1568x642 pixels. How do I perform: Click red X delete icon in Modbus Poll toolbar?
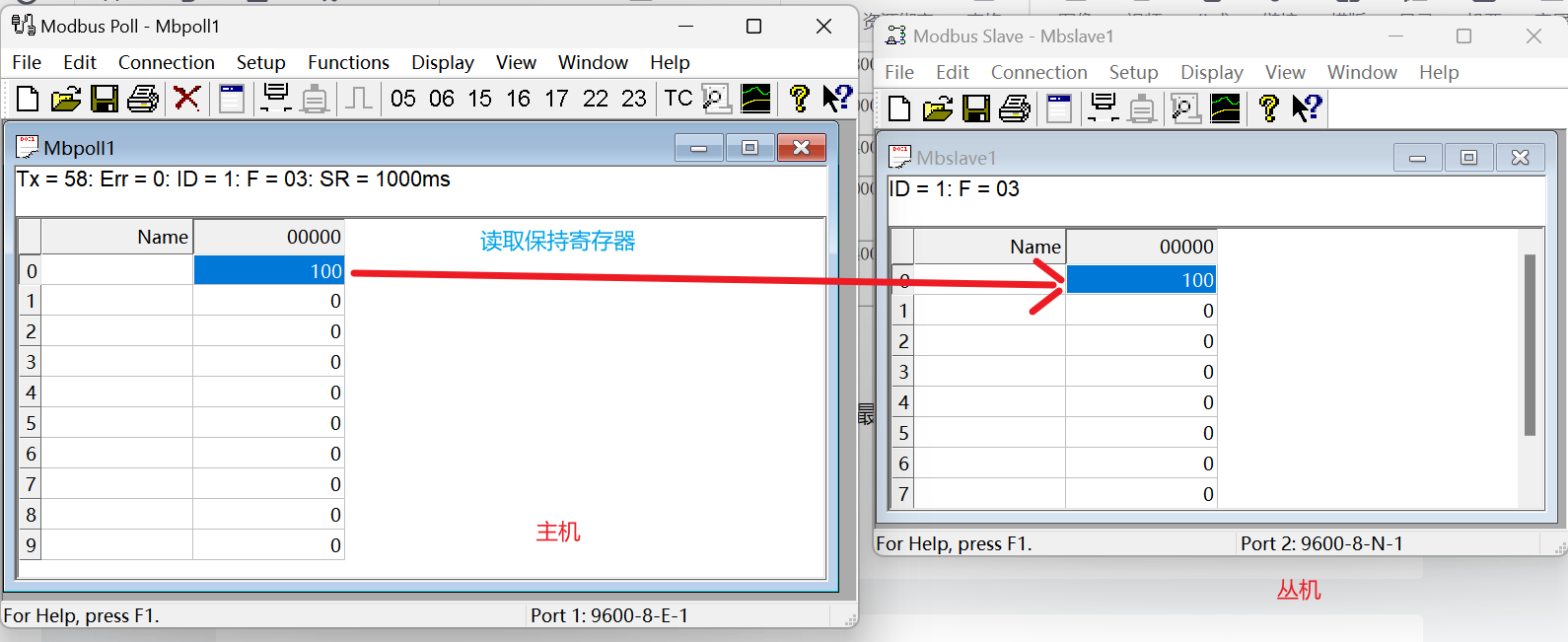186,99
